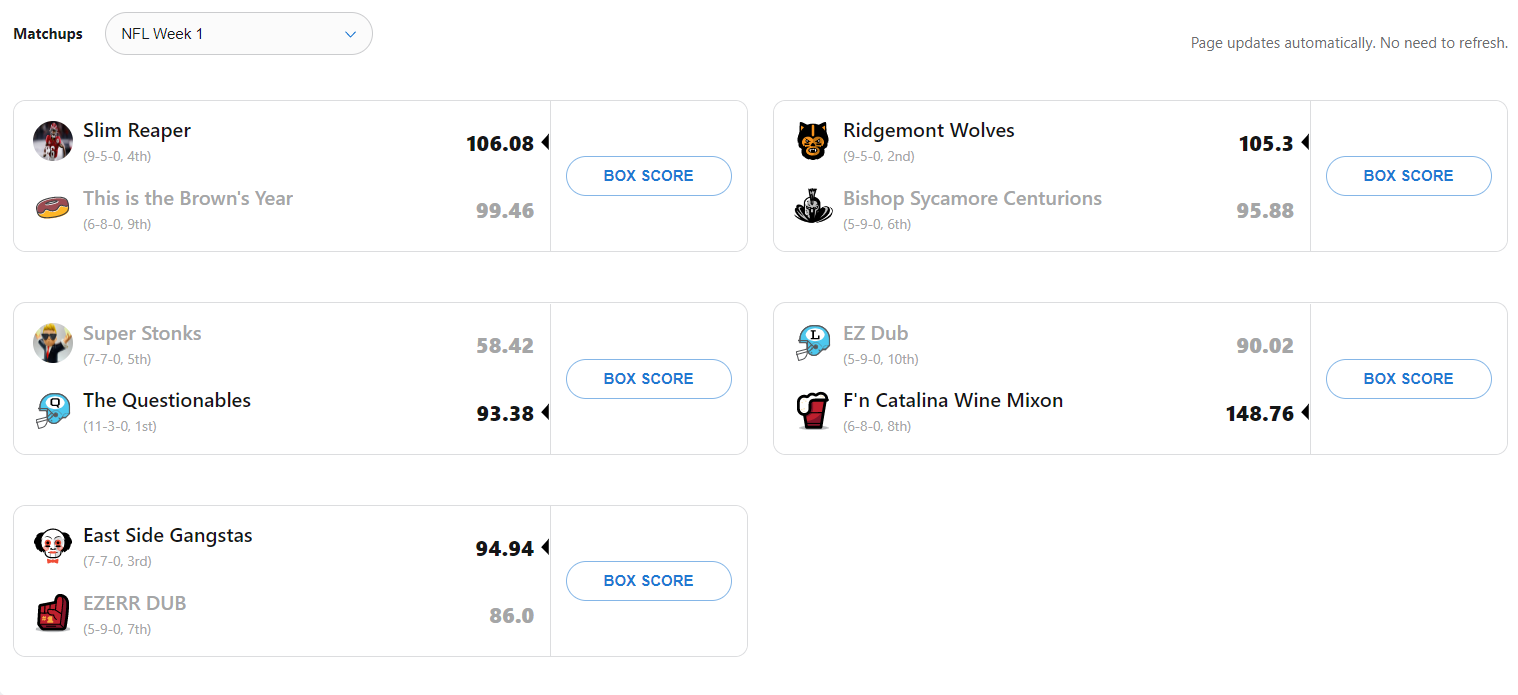Click Super Stonks' team avatar
The image size is (1518, 695).
coord(53,344)
